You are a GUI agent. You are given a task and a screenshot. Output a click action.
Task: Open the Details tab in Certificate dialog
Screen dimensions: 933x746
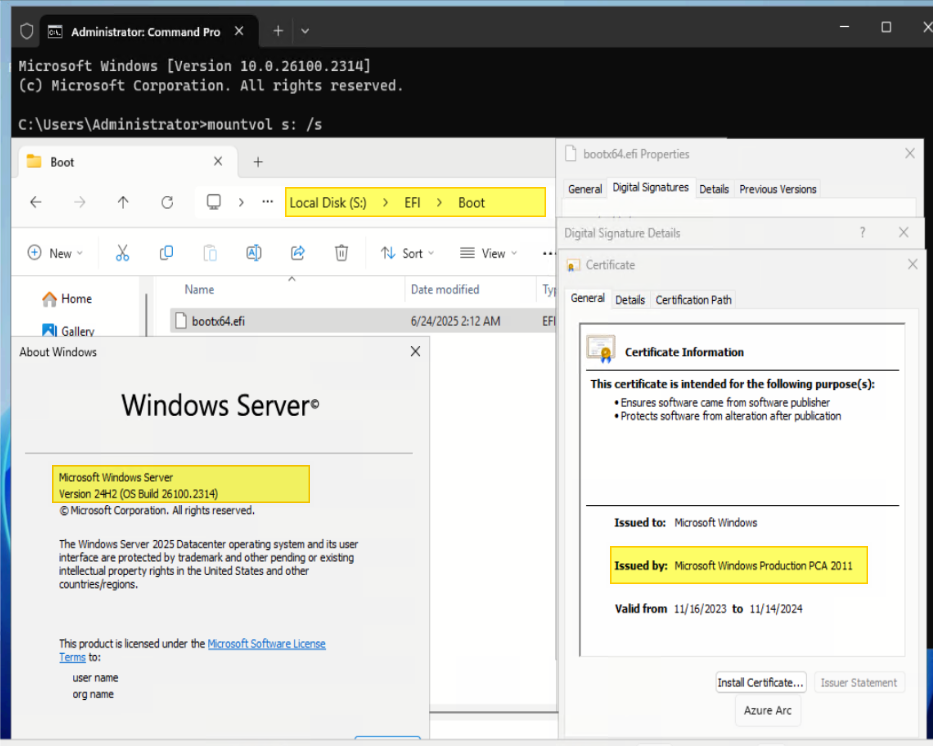click(x=630, y=300)
